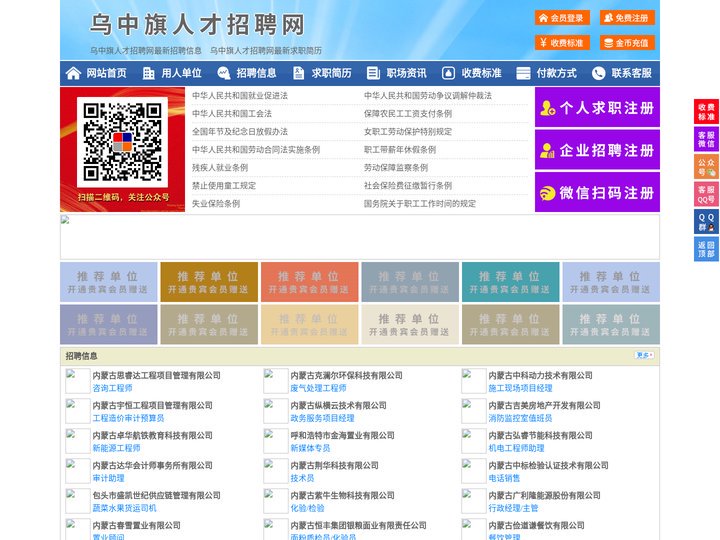
Task: Click the 免费注册 register button
Action: pyautogui.click(x=627, y=18)
